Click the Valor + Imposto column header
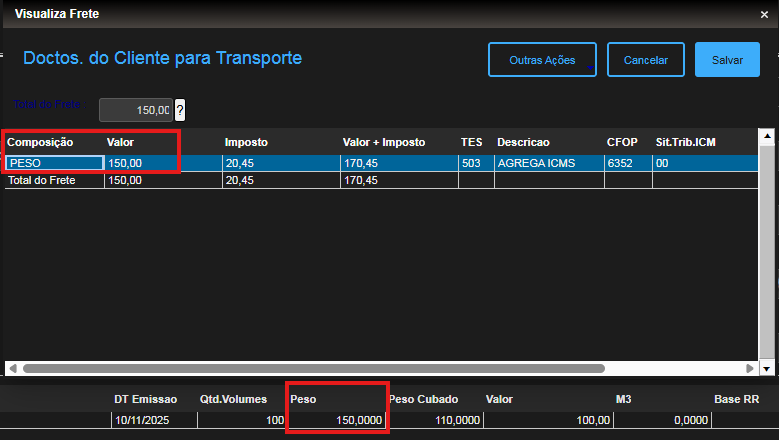 coord(384,142)
